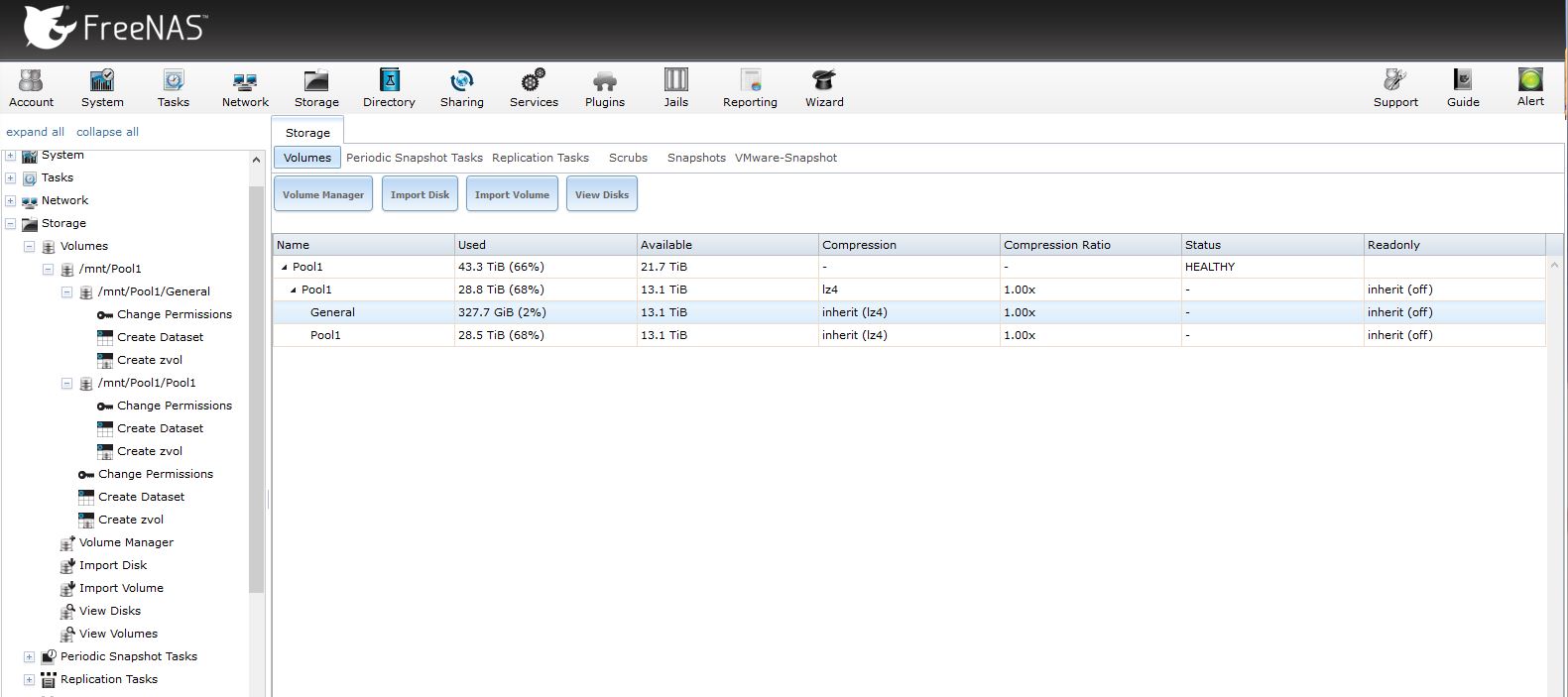Viewport: 1568px width, 697px height.
Task: Switch to the Volumes subtab
Action: tap(307, 158)
